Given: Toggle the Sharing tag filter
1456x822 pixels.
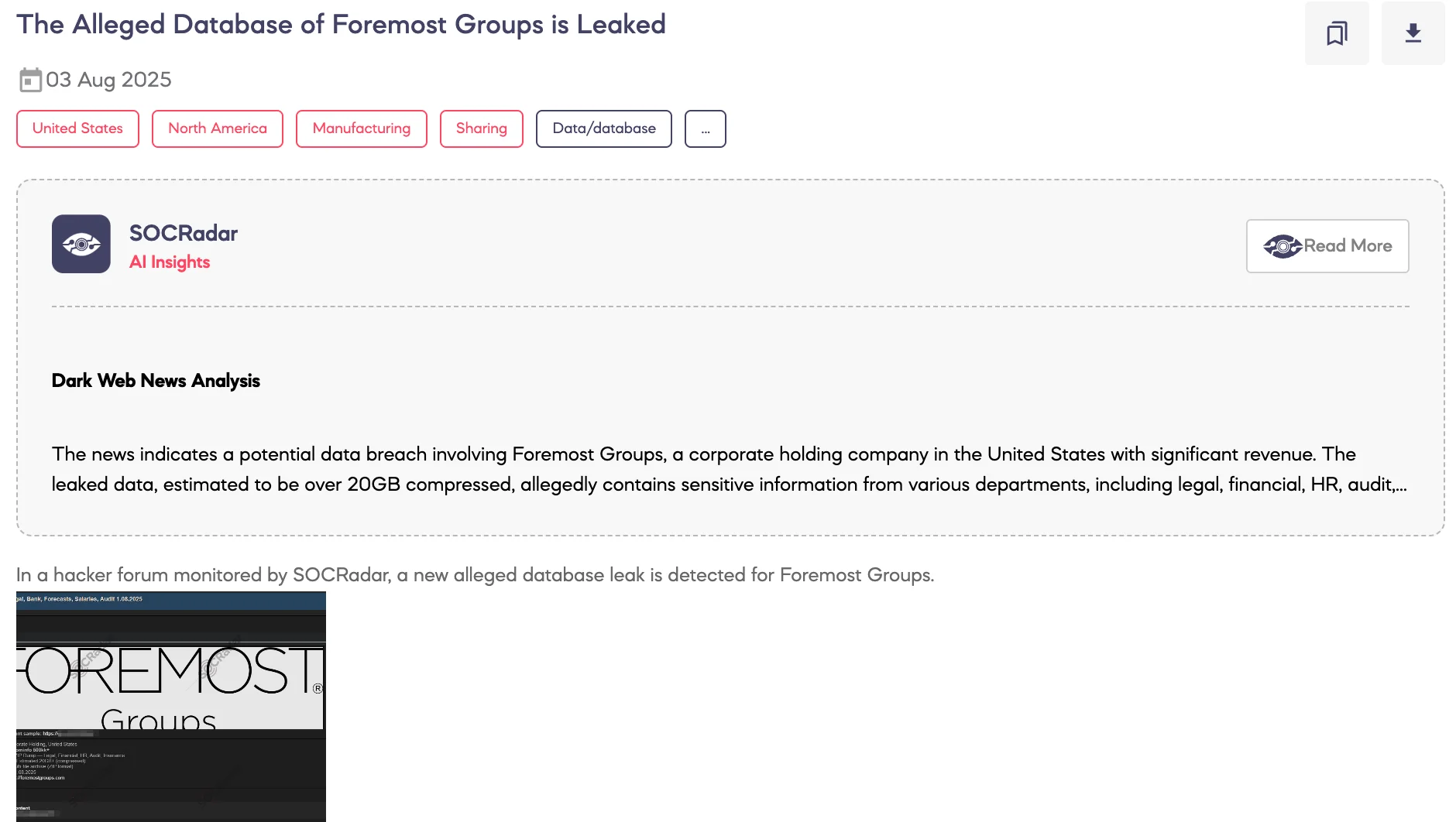Looking at the screenshot, I should point(481,128).
